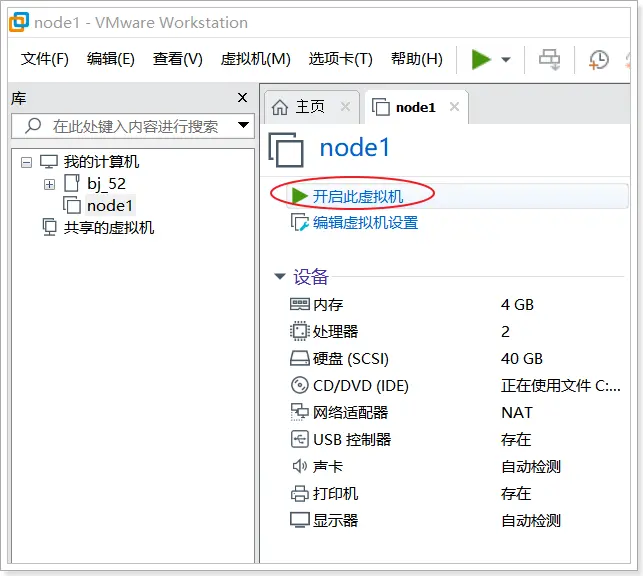Viewport: 643px width, 576px height.
Task: Click the NAT network adapter value
Action: pos(517,412)
